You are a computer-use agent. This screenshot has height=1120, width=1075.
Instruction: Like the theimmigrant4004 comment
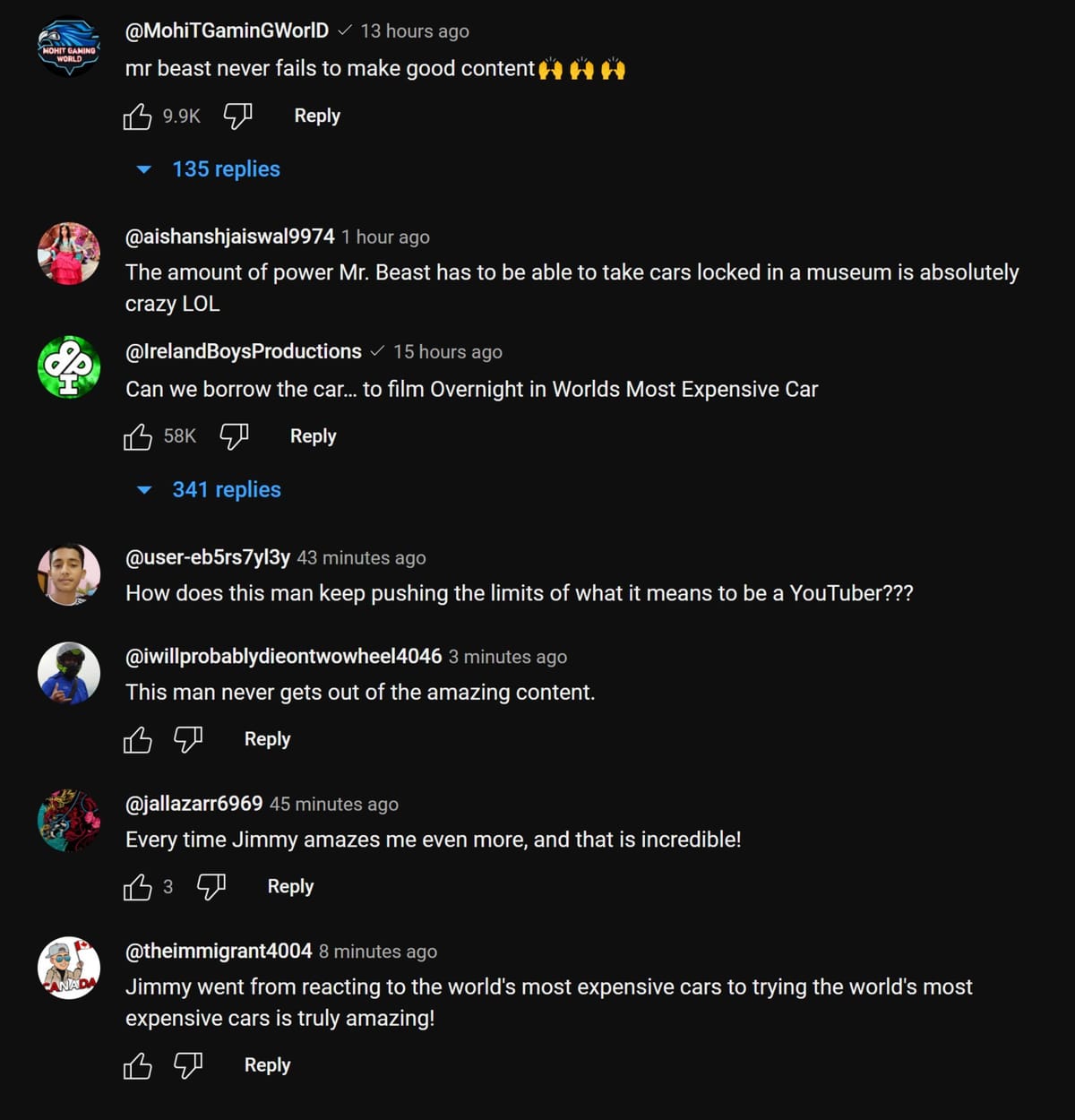(x=138, y=1066)
